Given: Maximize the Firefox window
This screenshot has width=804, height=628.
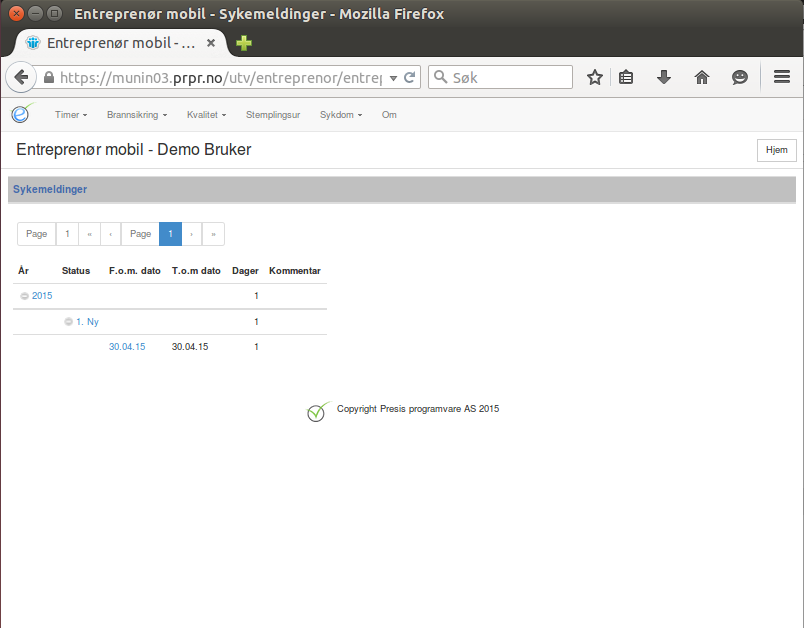Looking at the screenshot, I should [54, 13].
